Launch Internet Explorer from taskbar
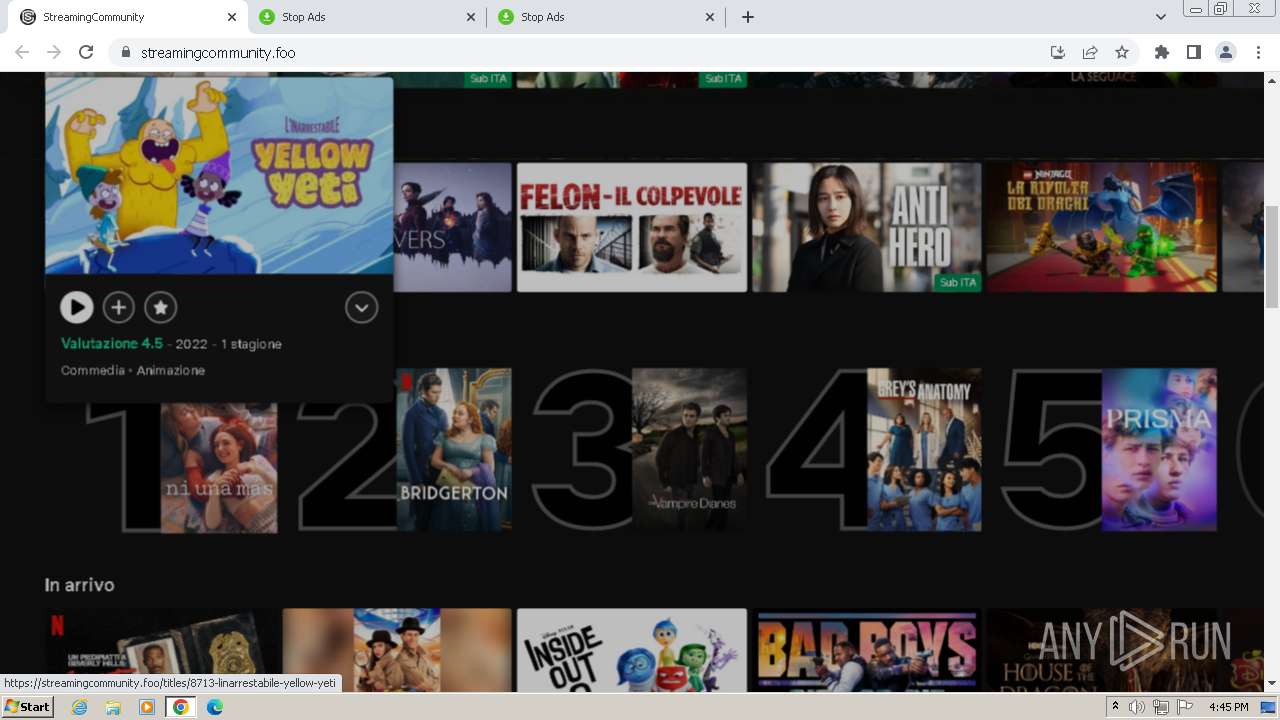 [x=80, y=707]
